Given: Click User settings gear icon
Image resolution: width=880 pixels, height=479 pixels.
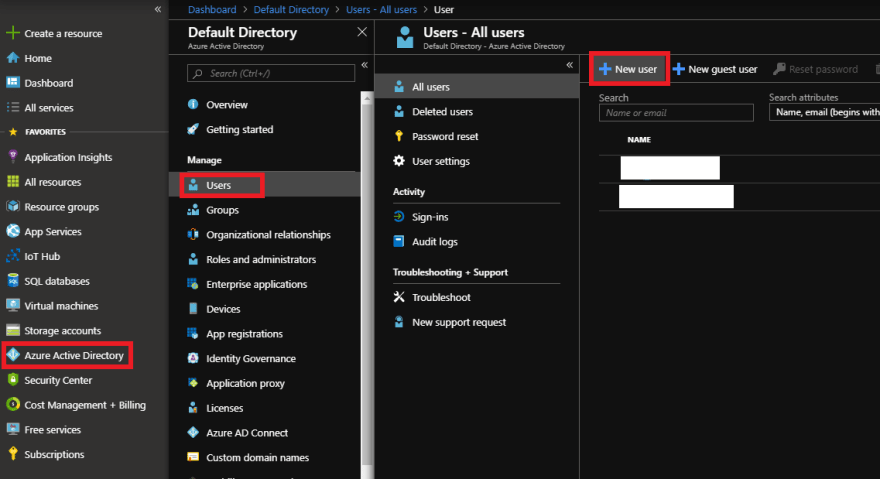Looking at the screenshot, I should [398, 161].
